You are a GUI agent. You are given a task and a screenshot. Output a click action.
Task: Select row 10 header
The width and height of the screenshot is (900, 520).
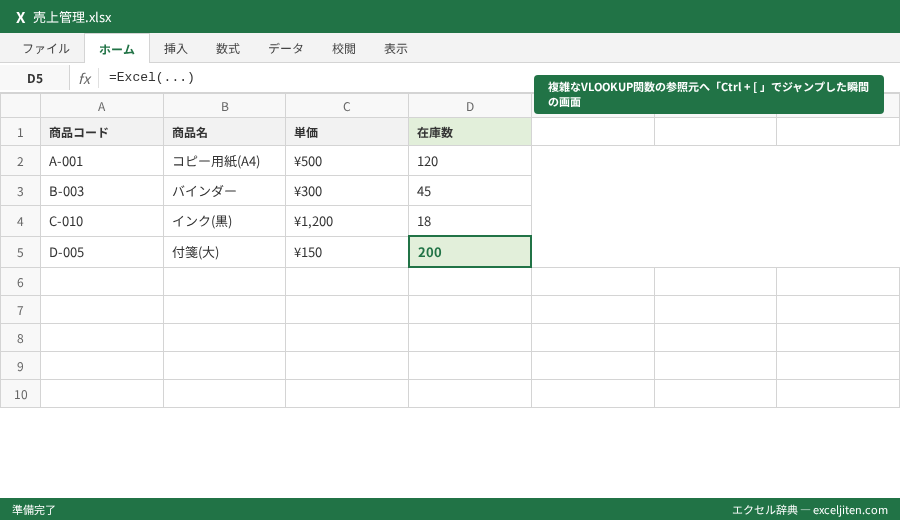[x=20, y=394]
